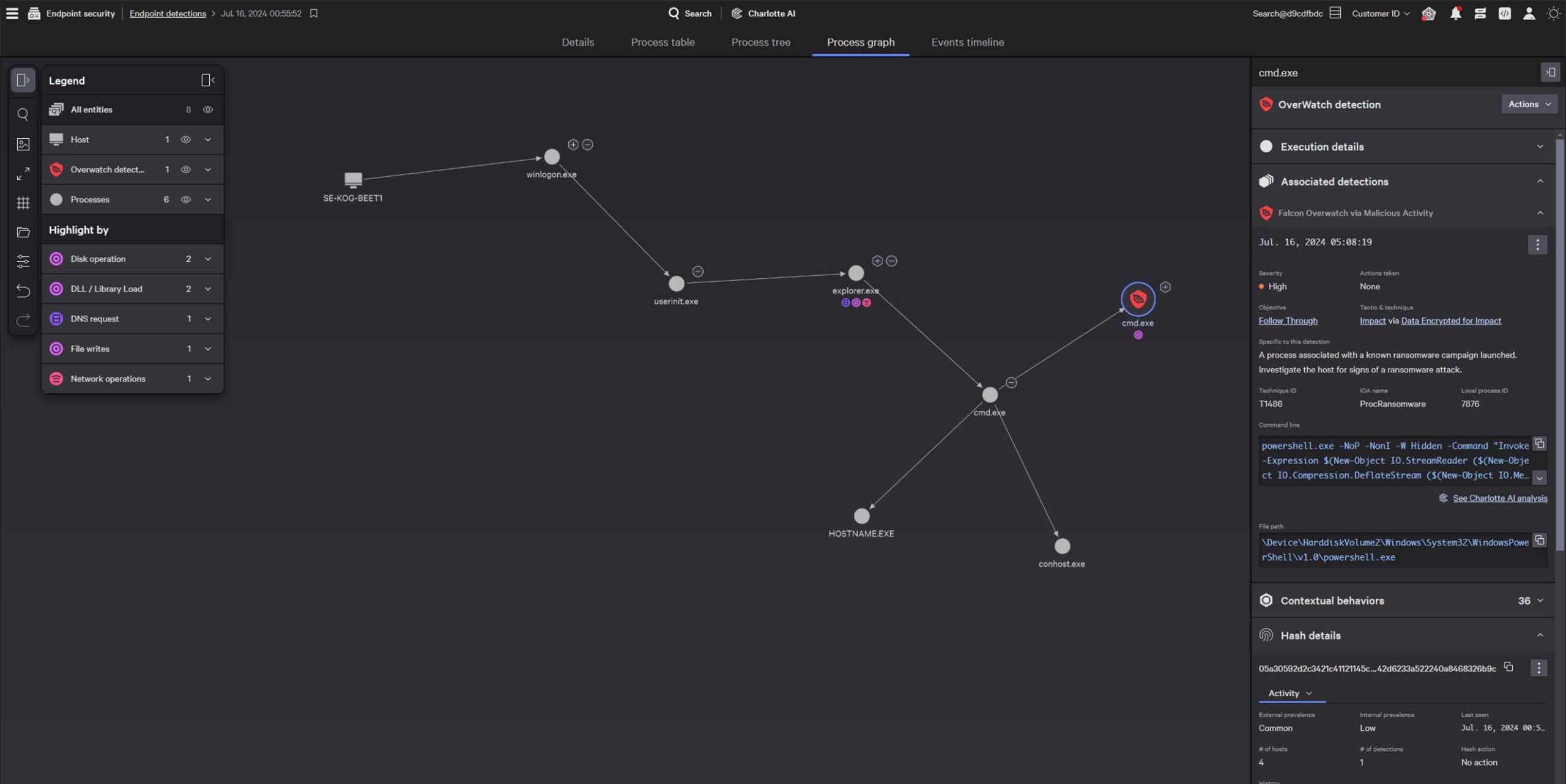Click the image export tool icon
The image size is (1566, 784).
[x=23, y=144]
